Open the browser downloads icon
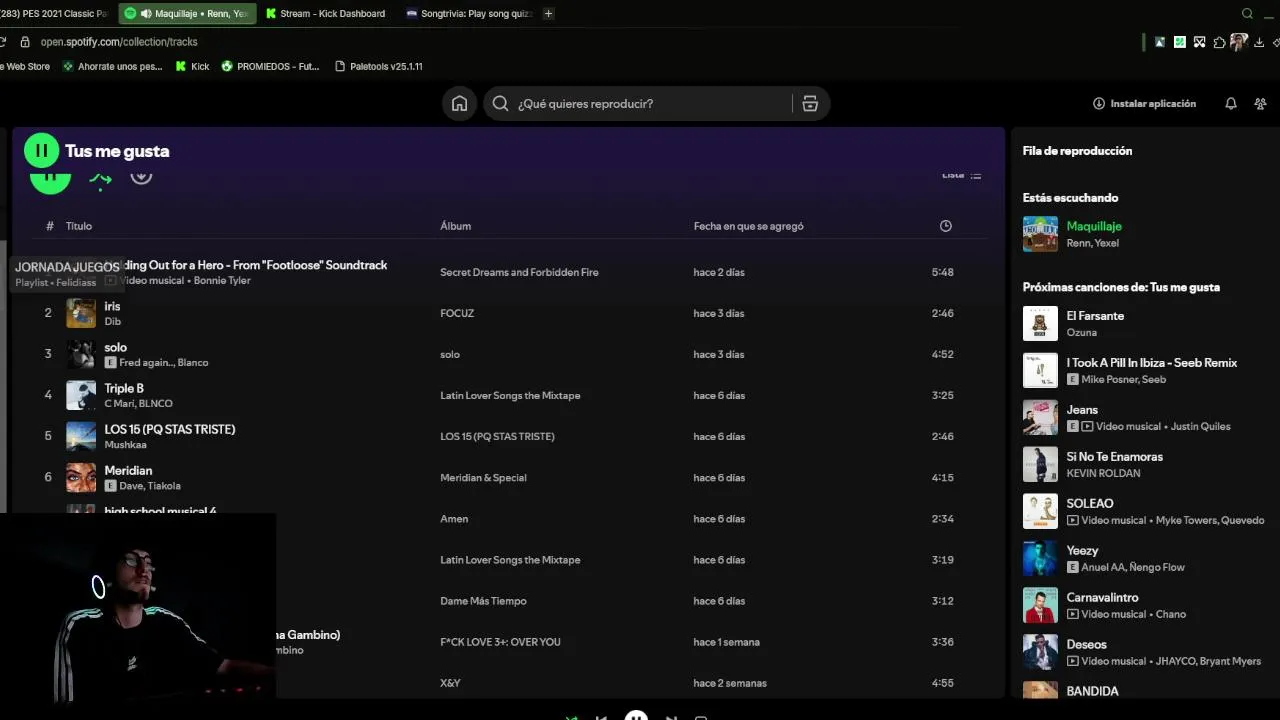 point(1259,42)
